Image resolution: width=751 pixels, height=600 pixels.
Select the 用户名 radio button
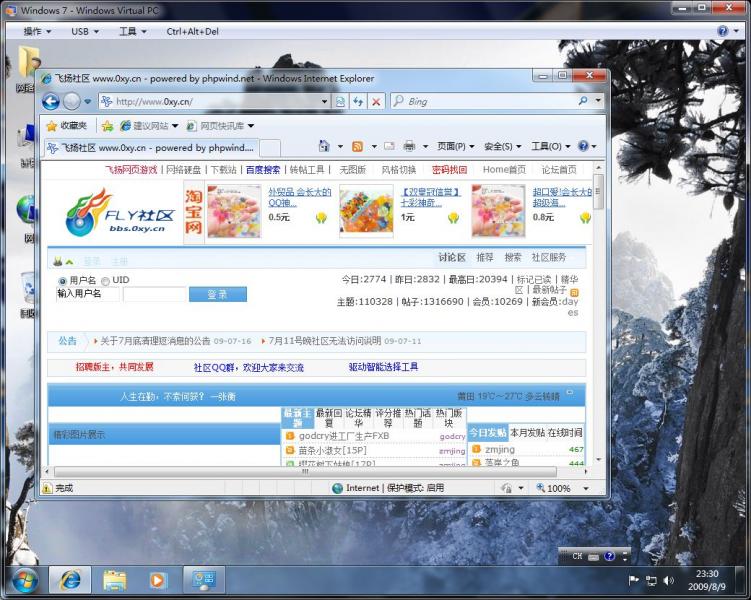62,281
